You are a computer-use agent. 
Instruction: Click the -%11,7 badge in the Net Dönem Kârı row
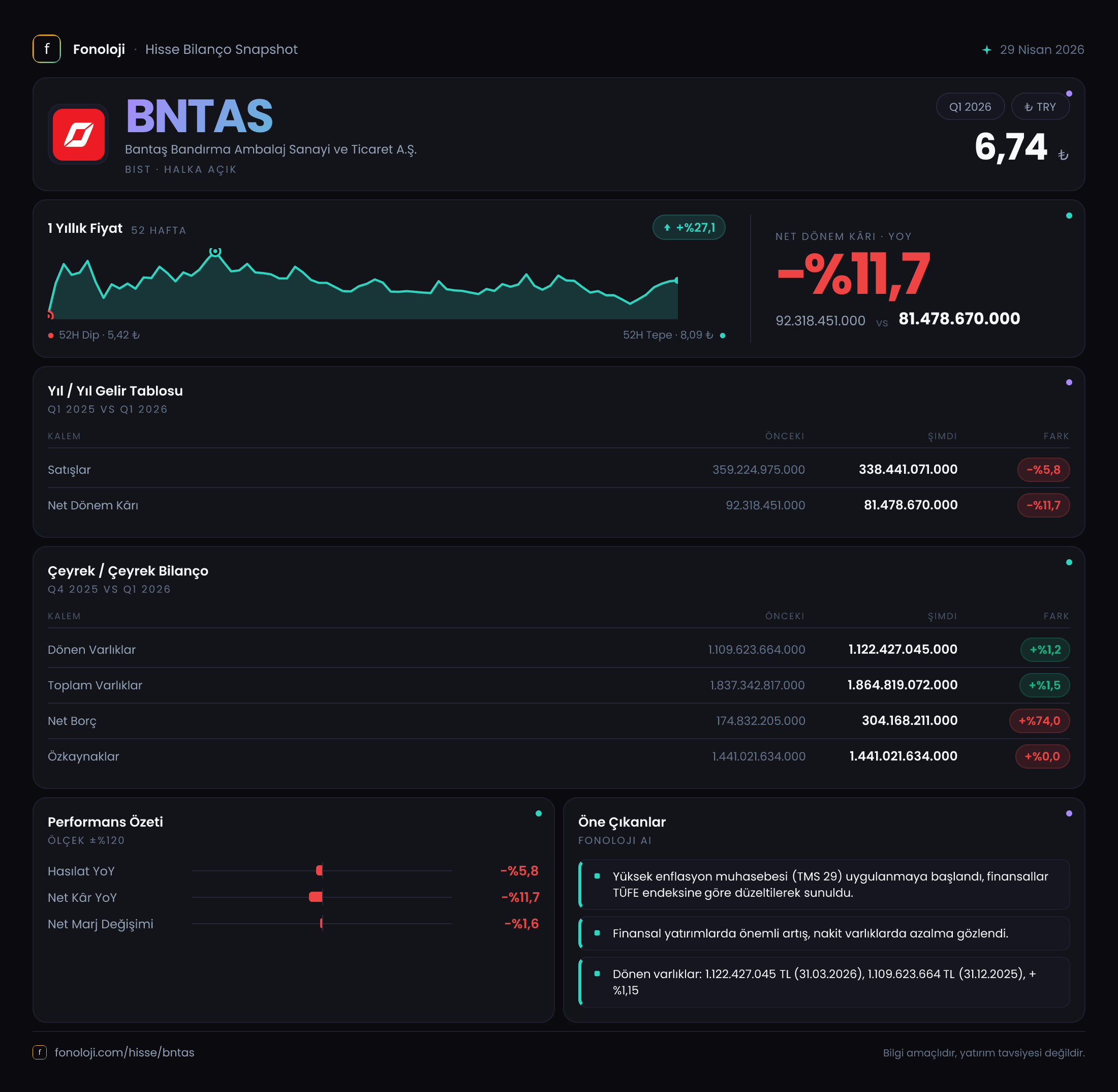click(x=1043, y=505)
